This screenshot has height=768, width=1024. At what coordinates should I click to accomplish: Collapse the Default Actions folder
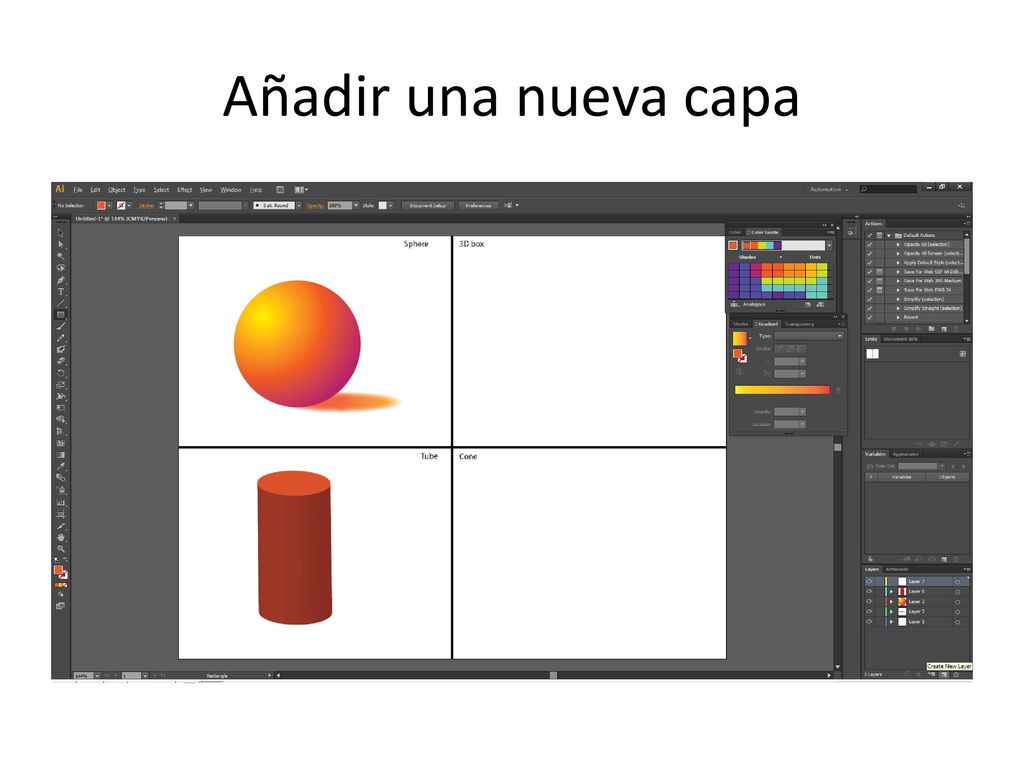click(x=889, y=235)
